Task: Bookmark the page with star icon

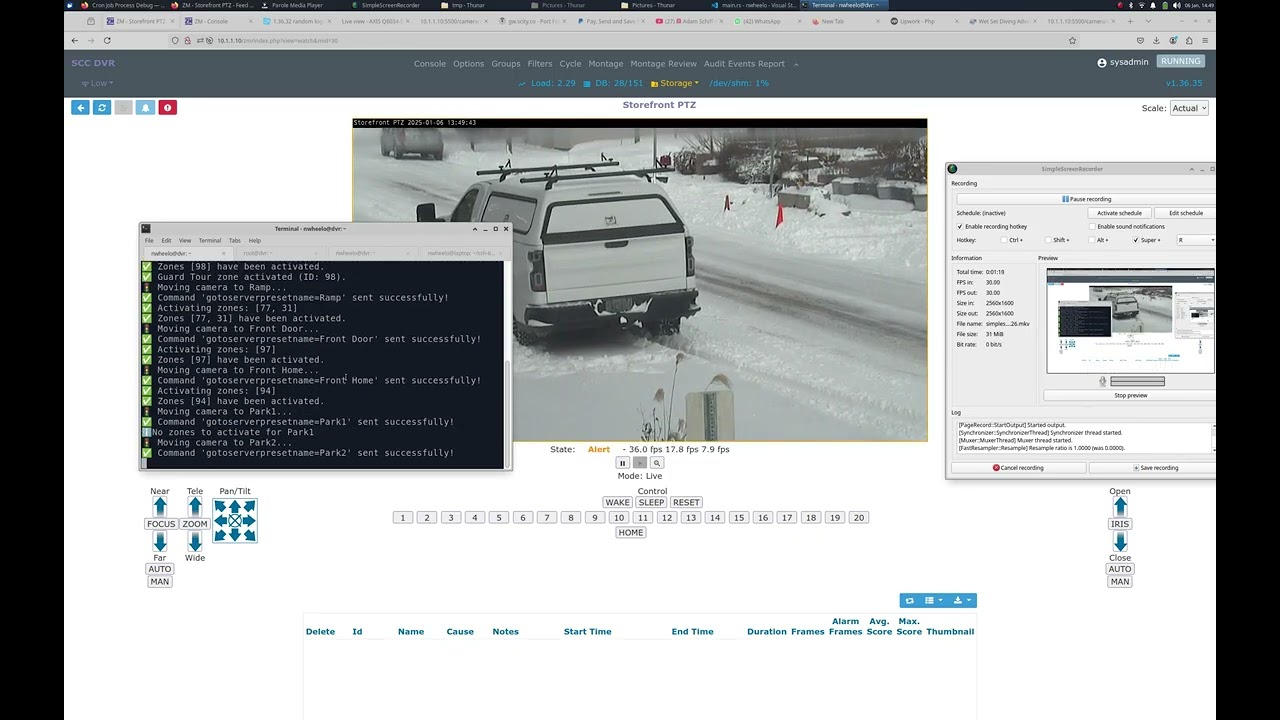Action: pos(1072,41)
